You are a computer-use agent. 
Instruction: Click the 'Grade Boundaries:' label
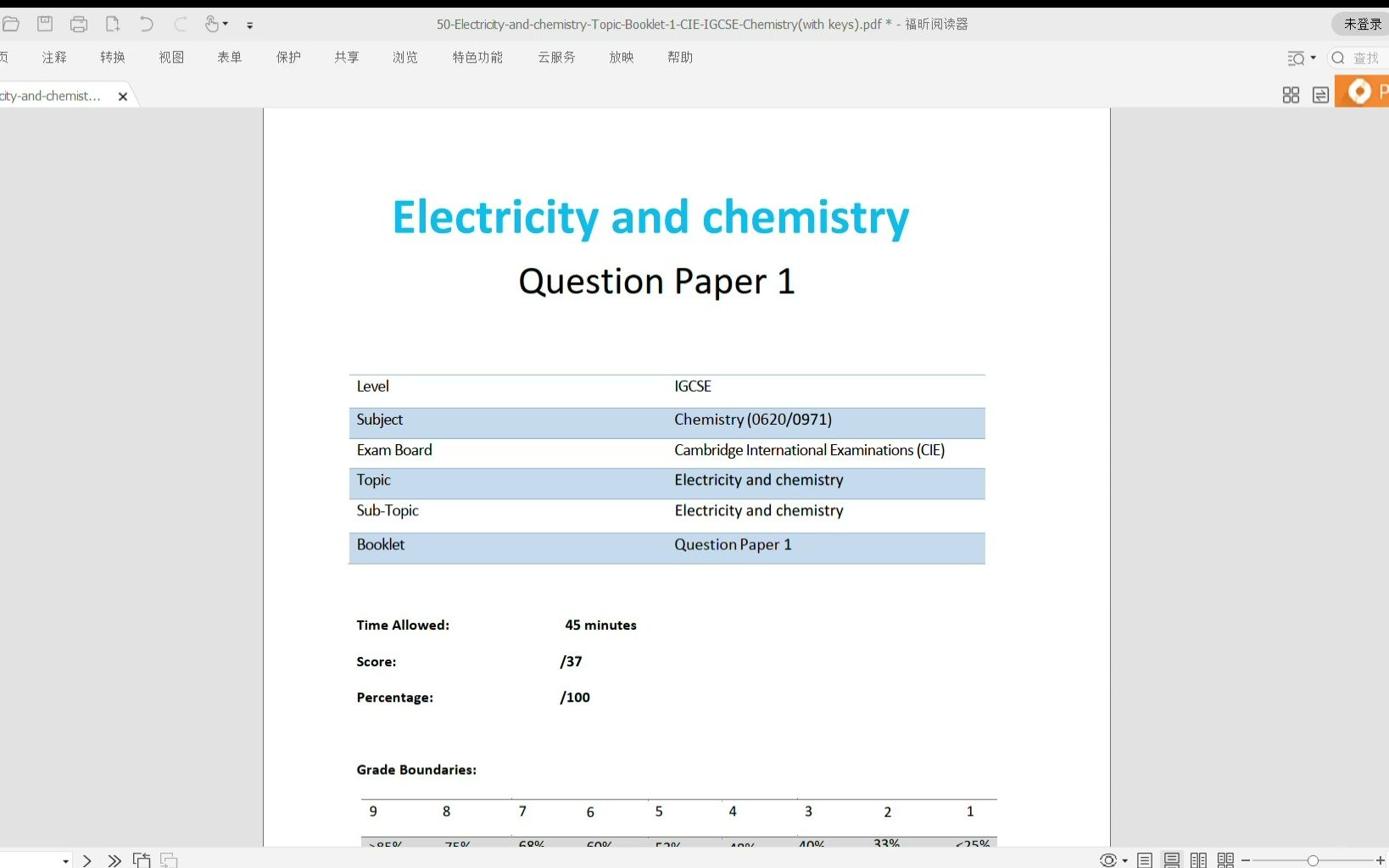[416, 770]
